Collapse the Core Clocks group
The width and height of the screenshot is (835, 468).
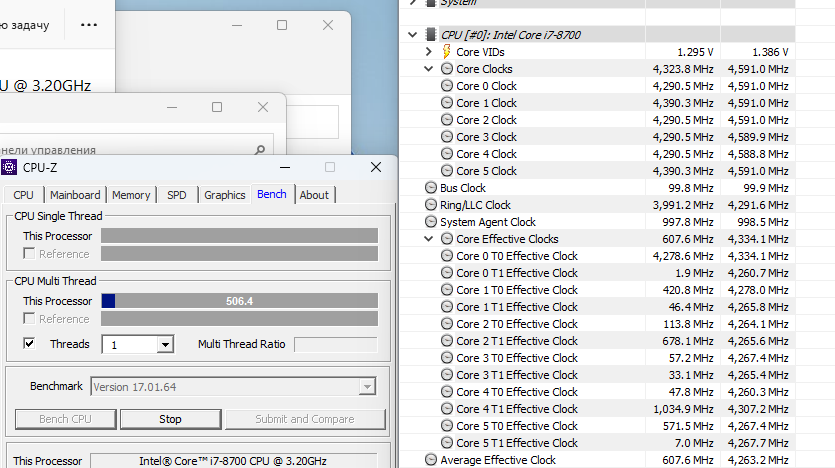(x=429, y=69)
